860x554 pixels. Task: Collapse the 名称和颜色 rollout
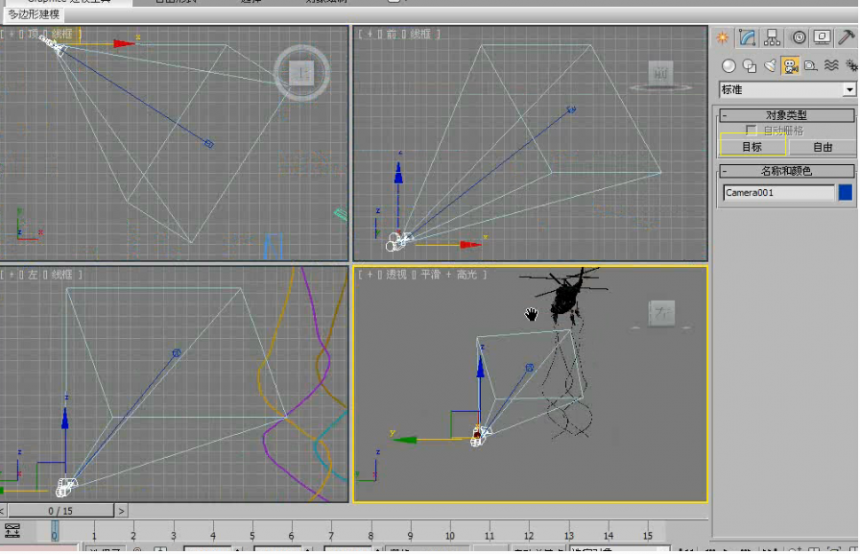click(787, 171)
